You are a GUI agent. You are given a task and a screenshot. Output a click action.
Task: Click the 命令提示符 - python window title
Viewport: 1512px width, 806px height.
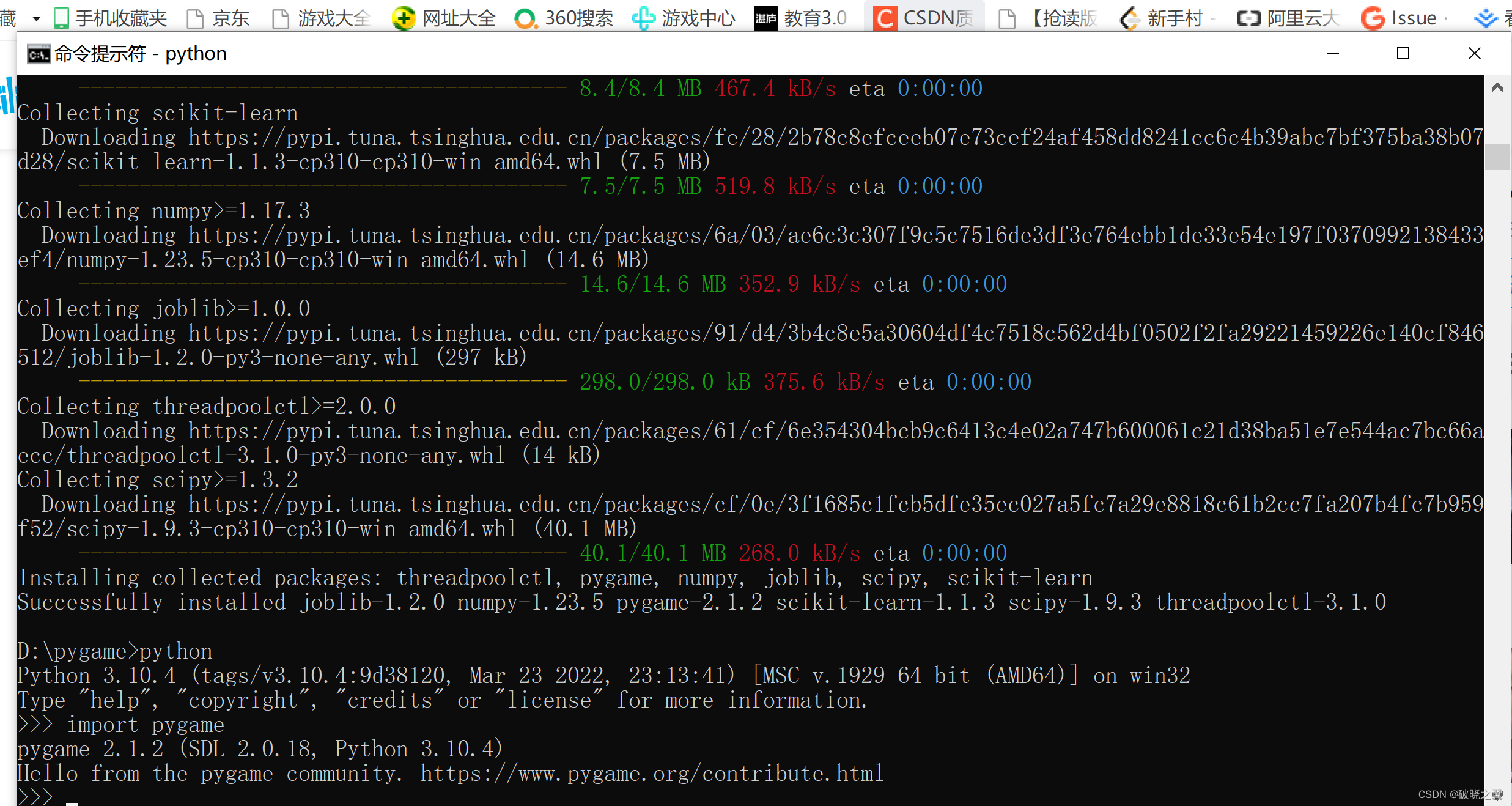[141, 54]
